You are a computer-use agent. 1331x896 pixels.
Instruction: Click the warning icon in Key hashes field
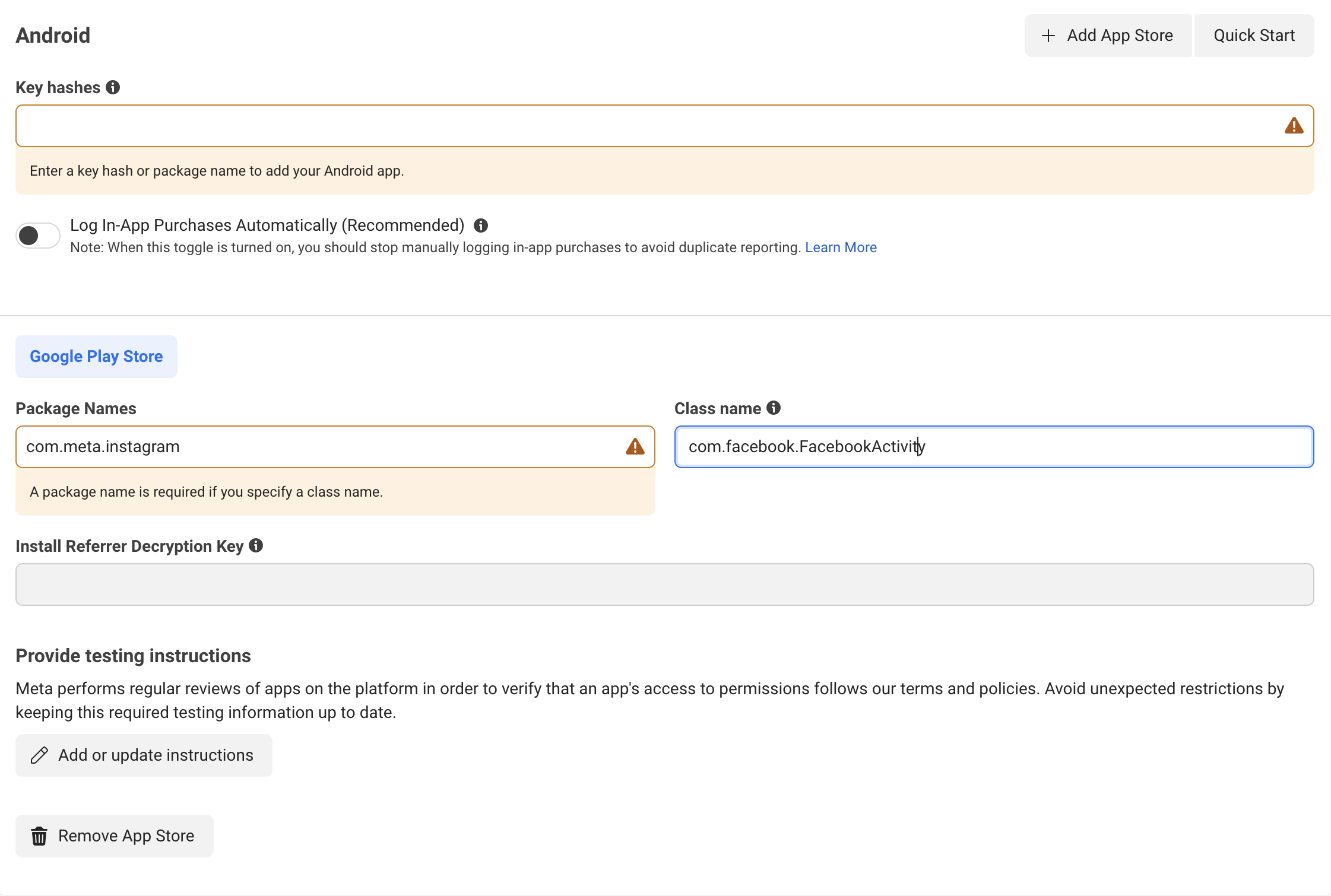click(x=1294, y=126)
